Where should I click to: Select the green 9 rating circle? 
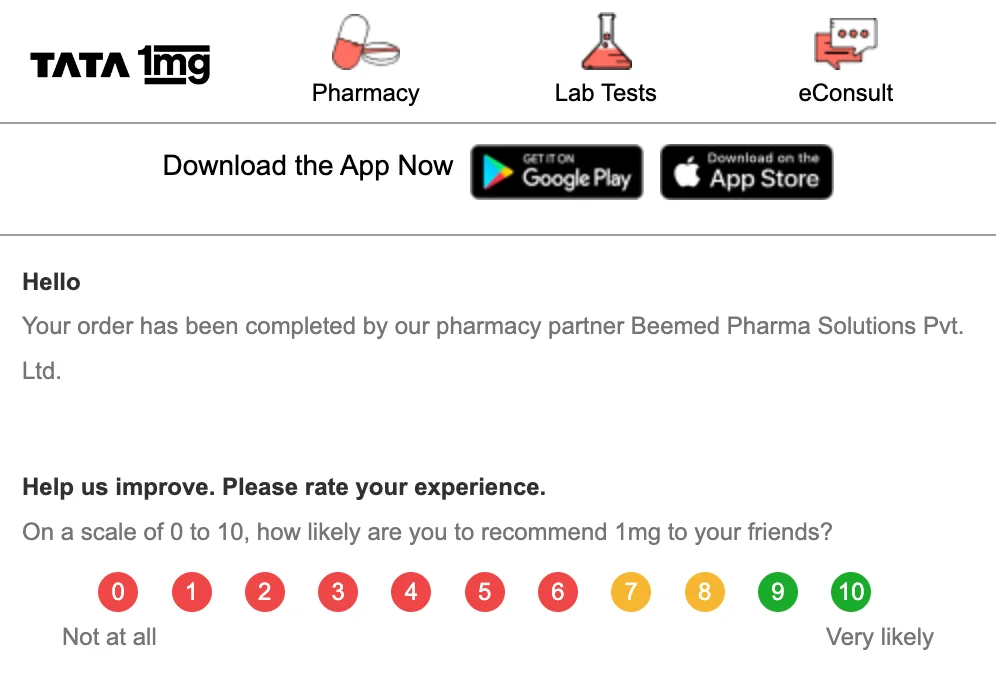pos(777,591)
